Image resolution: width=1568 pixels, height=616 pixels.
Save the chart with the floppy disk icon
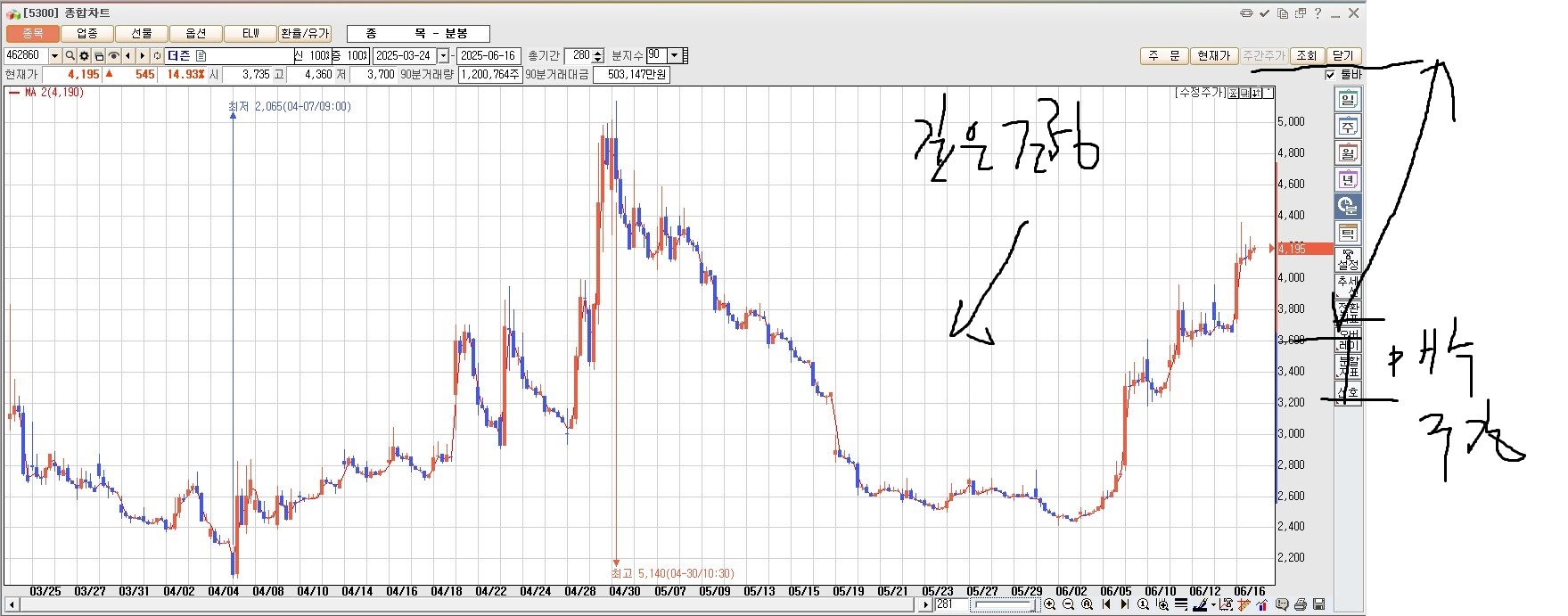(x=1318, y=604)
